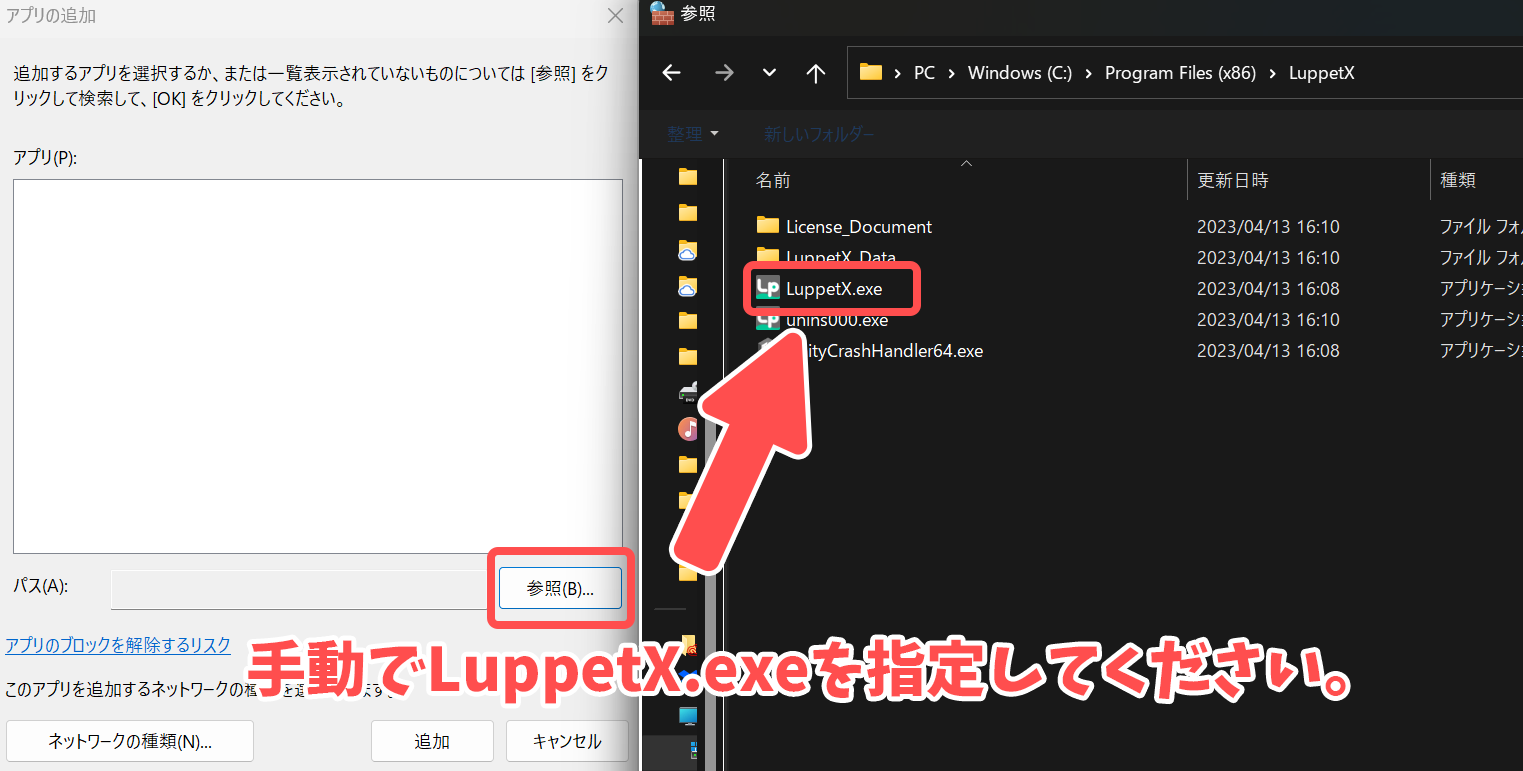The image size is (1523, 771).
Task: Expand the chevron after PC in the breadcrumb
Action: (x=951, y=73)
